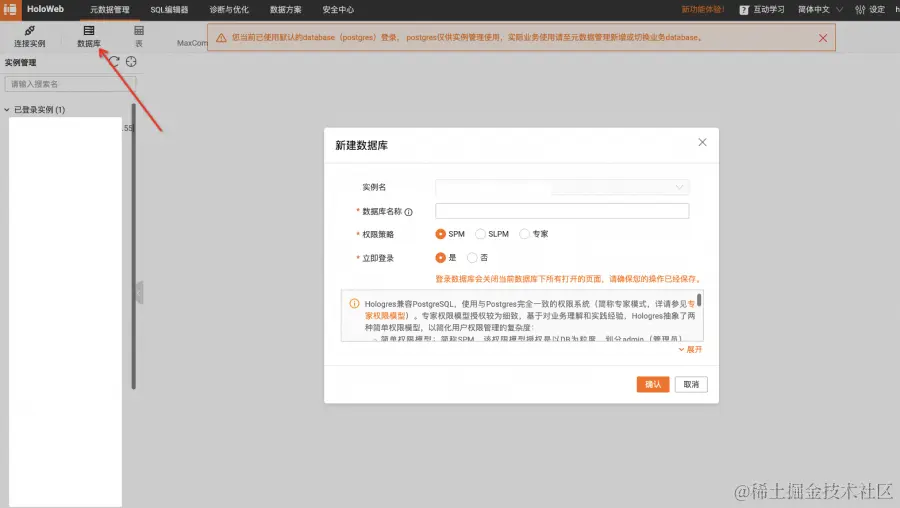Click the HoloWeb product name
This screenshot has height=508, width=900.
pos(45,9)
